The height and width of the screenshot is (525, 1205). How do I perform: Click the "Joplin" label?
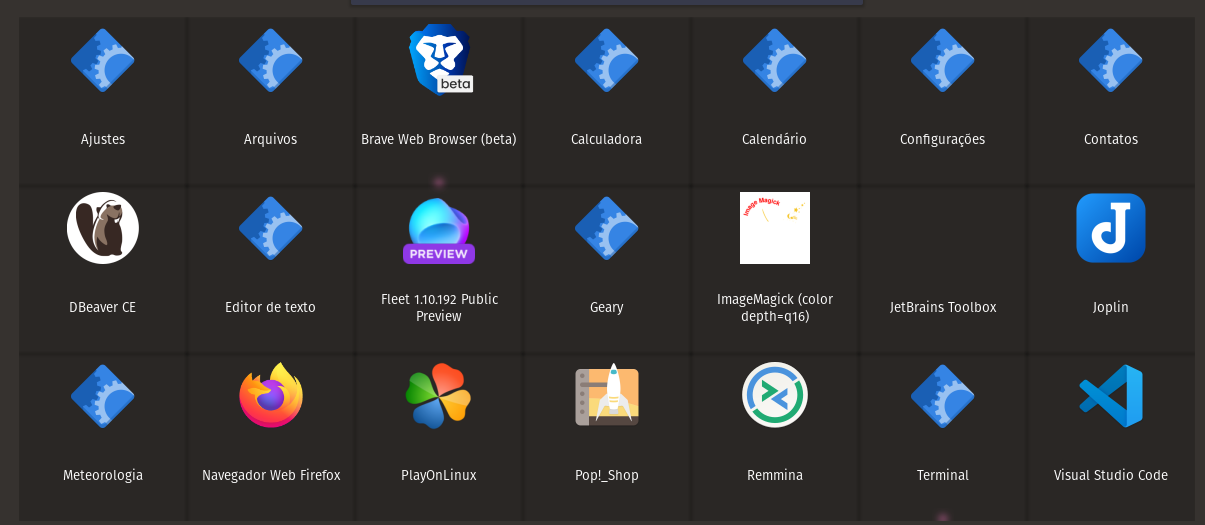pyautogui.click(x=1111, y=307)
